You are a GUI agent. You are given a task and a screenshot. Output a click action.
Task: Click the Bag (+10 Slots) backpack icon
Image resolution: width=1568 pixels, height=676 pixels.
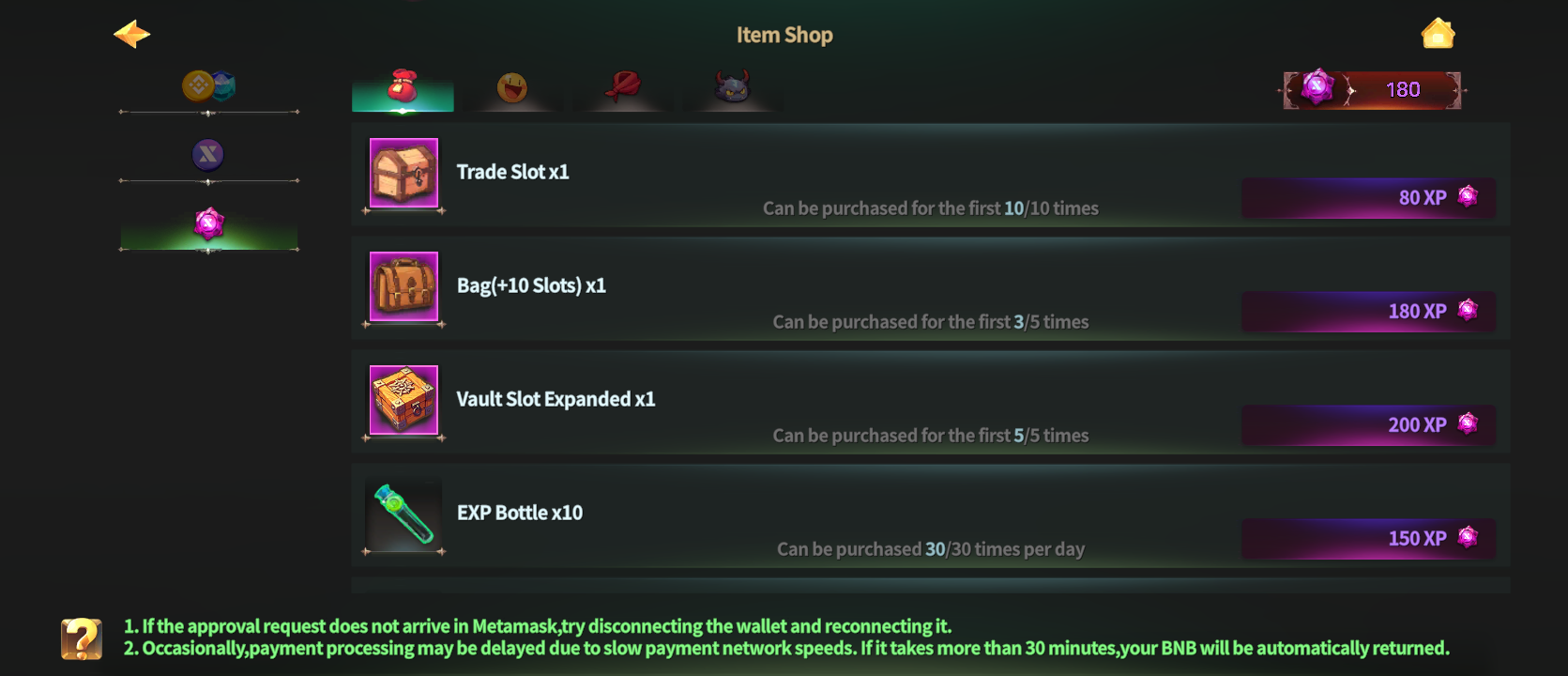403,286
